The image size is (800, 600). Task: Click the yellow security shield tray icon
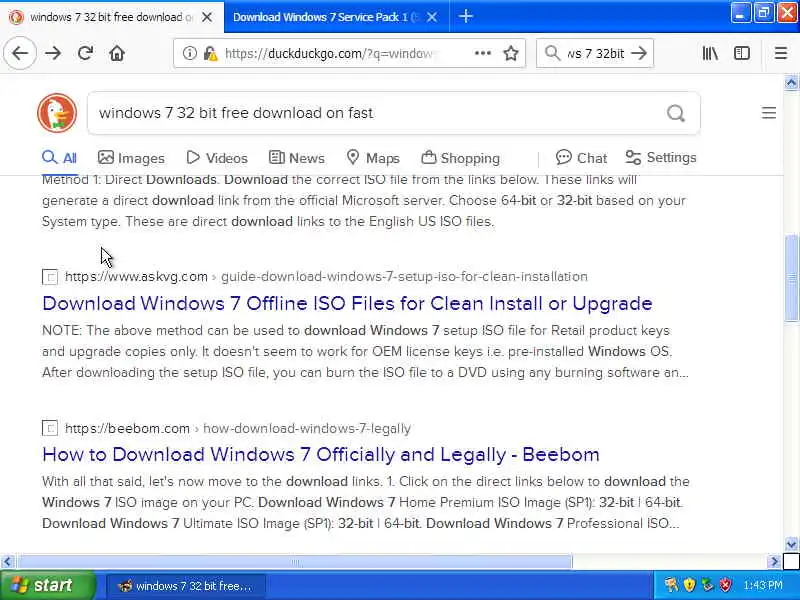click(x=689, y=585)
